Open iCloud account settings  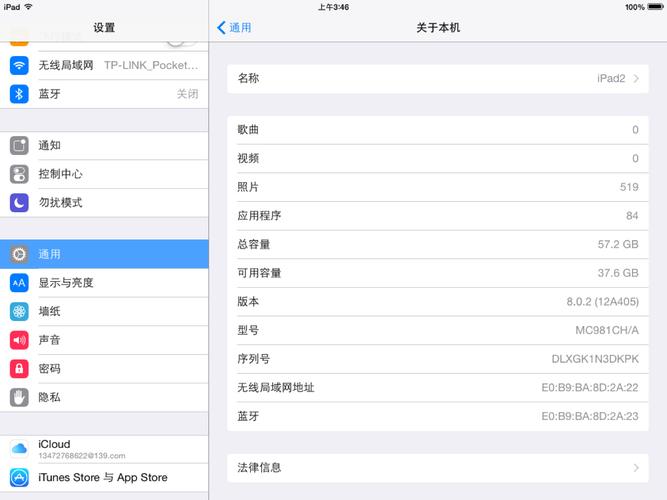[104, 449]
